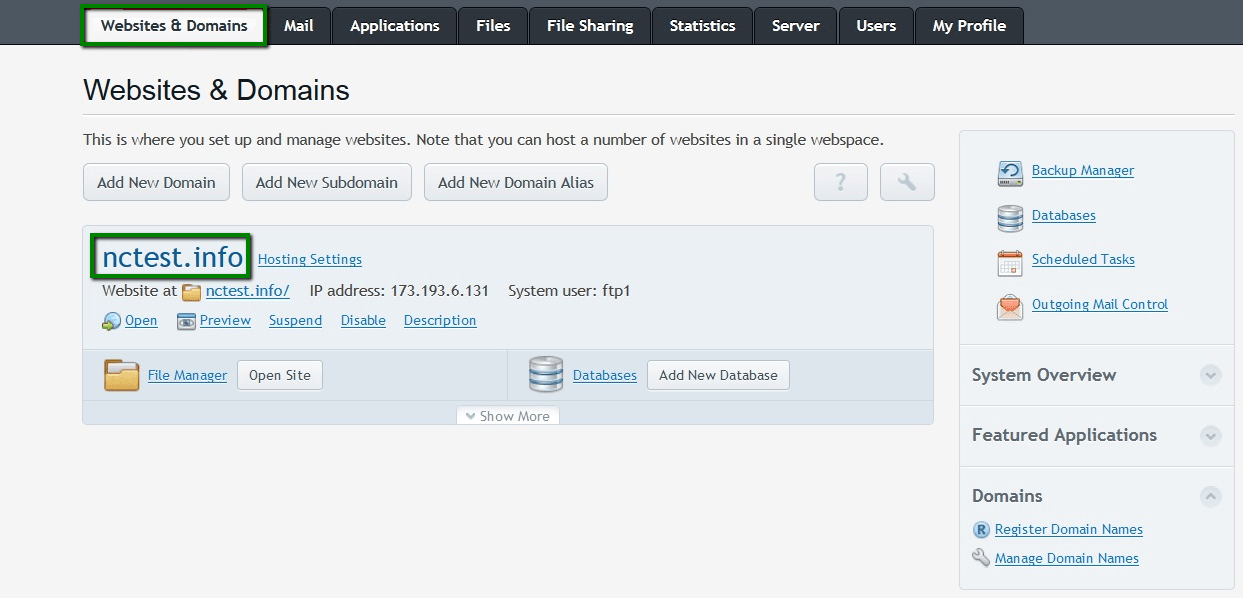Click the File Manager folder icon
This screenshot has height=598, width=1243.
[x=121, y=374]
